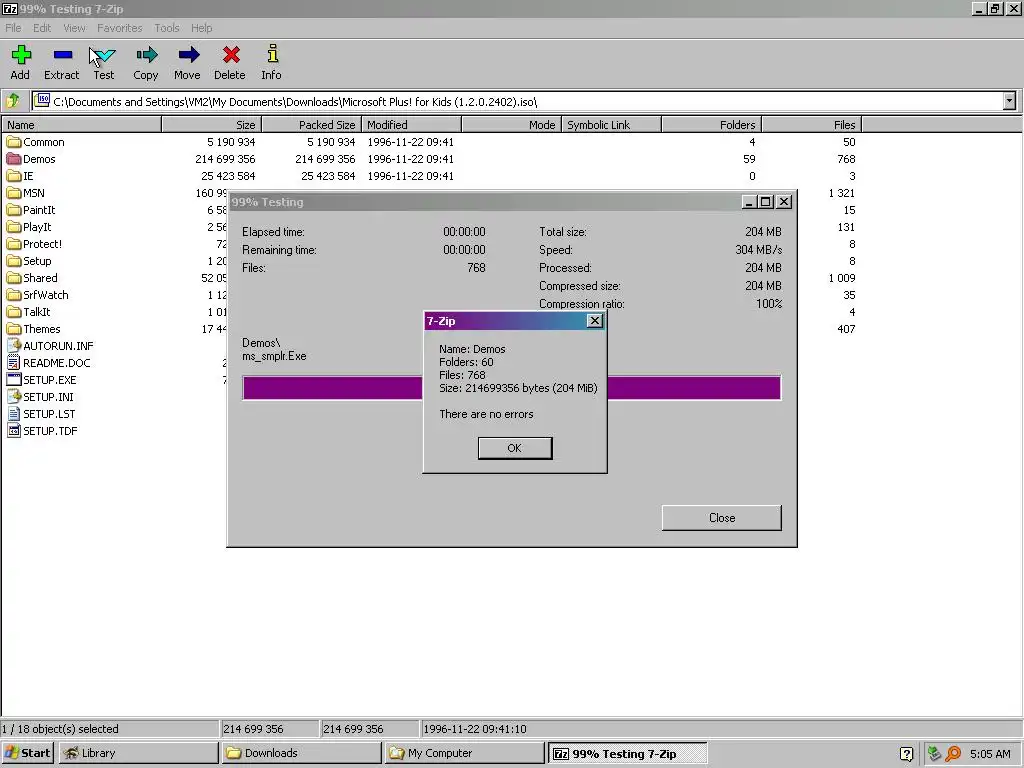
Task: Sort list by Folders column header
Action: pyautogui.click(x=712, y=125)
